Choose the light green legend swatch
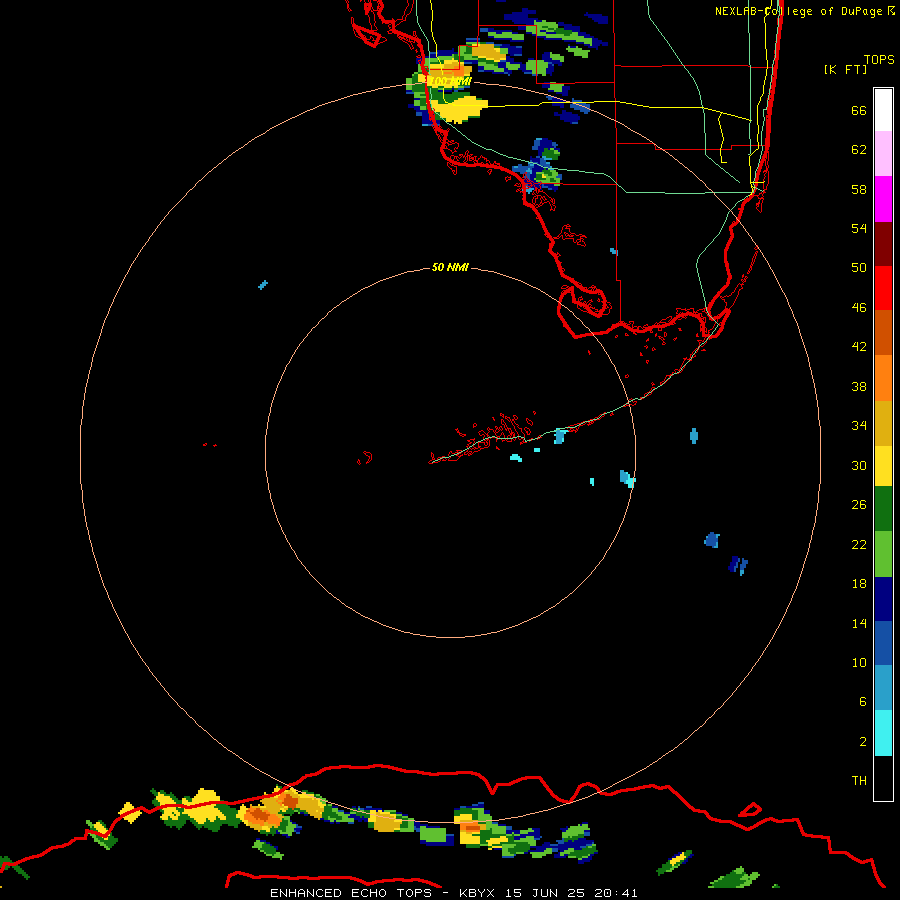This screenshot has width=900, height=900. pyautogui.click(x=883, y=554)
